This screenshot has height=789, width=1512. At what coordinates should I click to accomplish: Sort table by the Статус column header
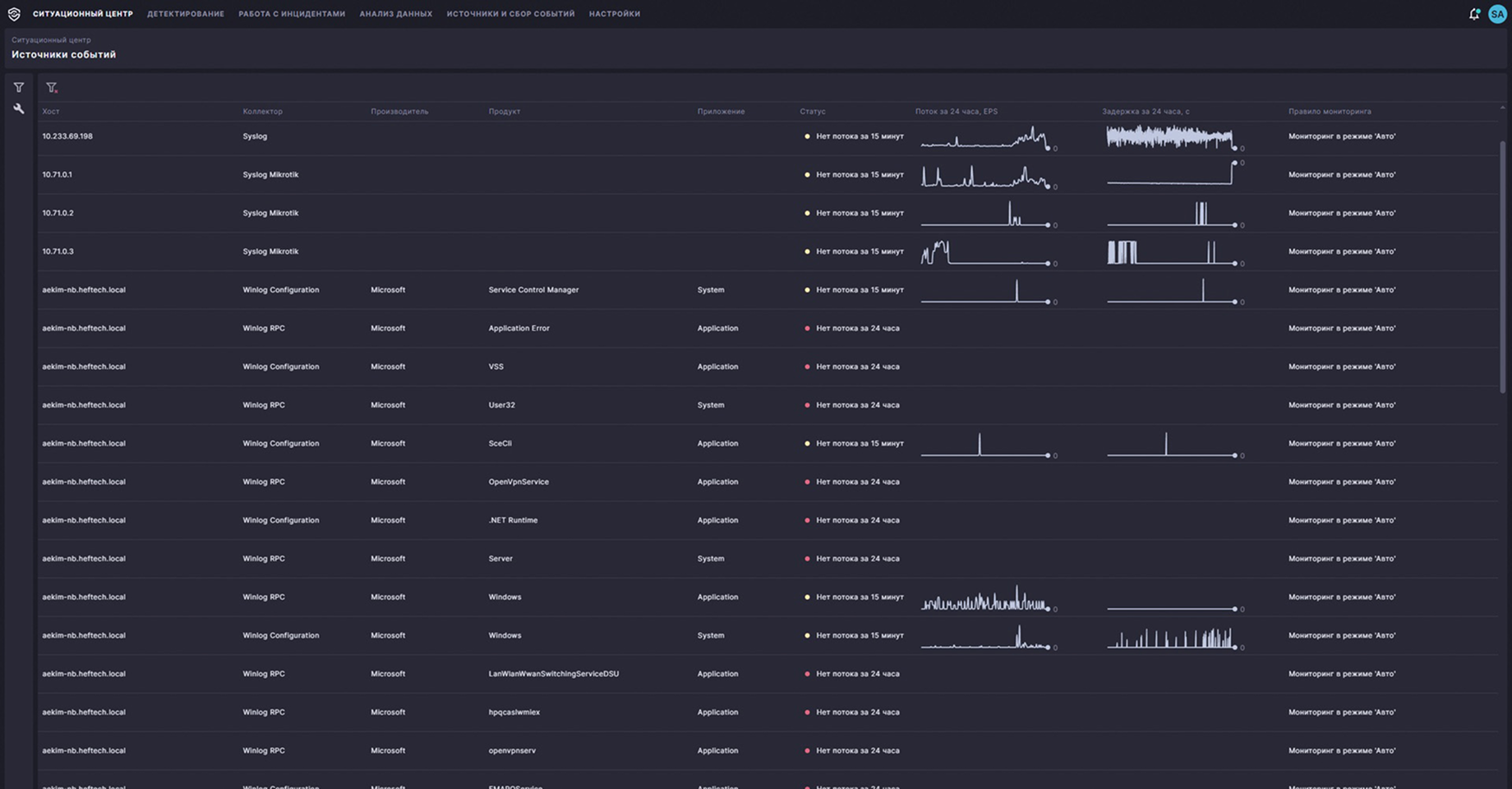coord(812,111)
